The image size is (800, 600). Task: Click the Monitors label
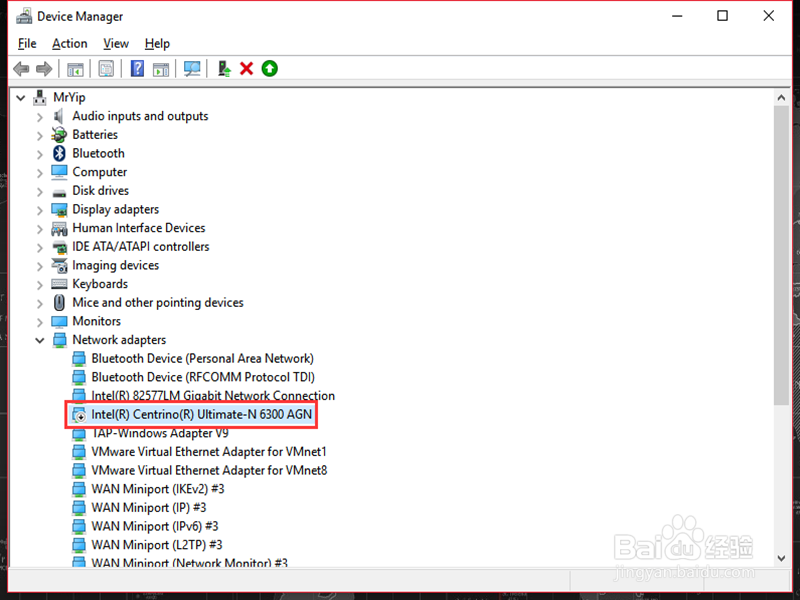point(96,321)
